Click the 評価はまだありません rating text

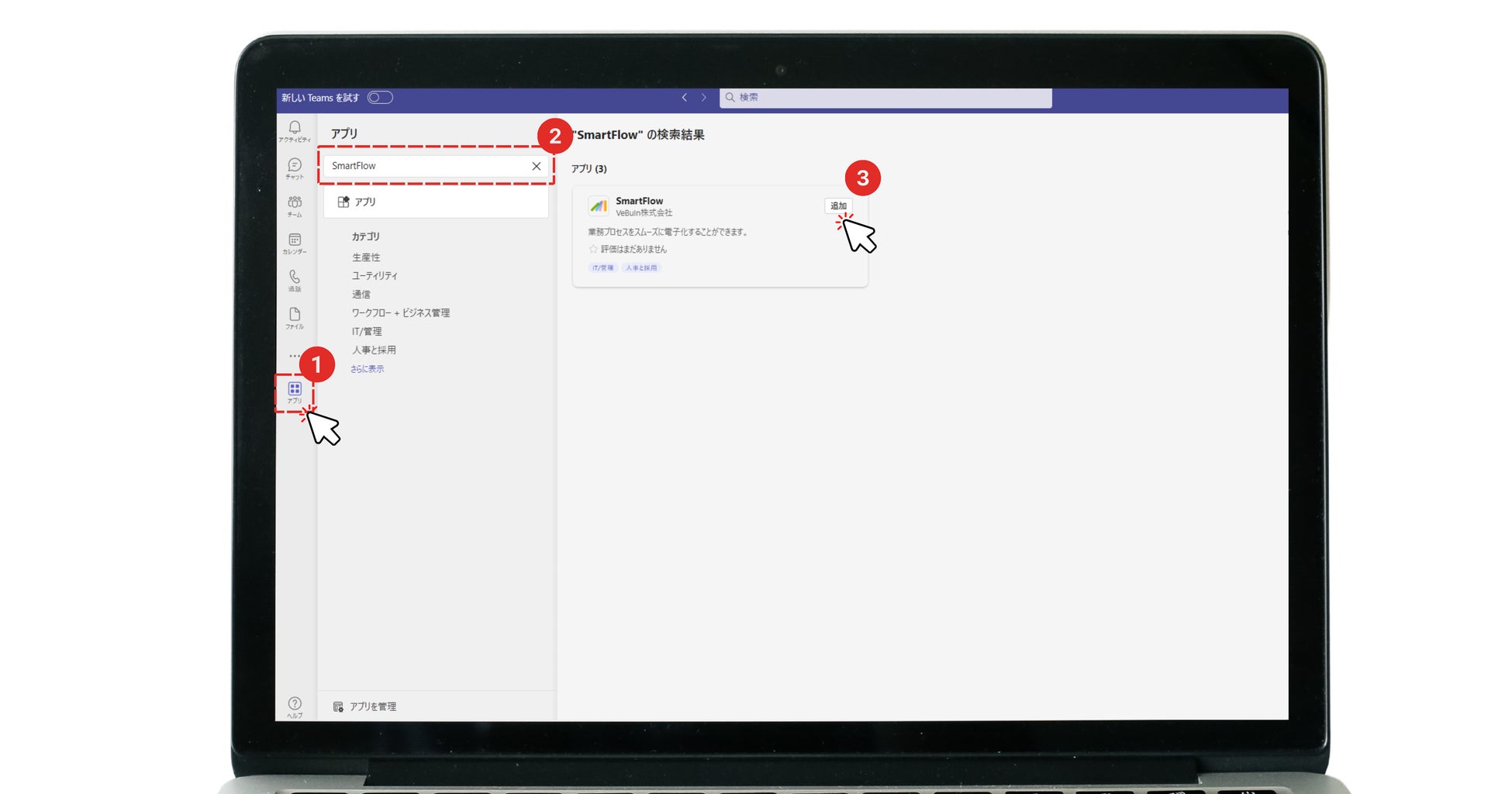(x=633, y=249)
